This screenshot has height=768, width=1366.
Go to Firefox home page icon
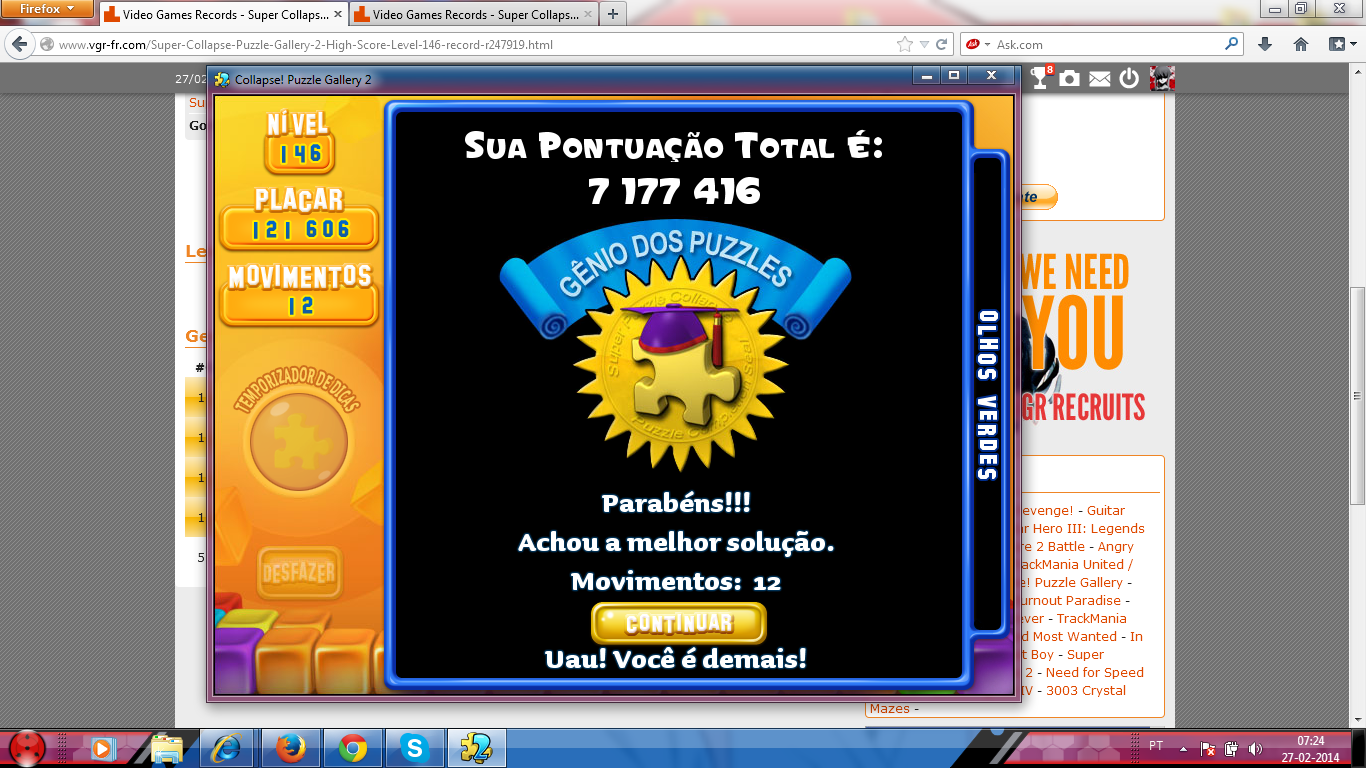point(1301,44)
